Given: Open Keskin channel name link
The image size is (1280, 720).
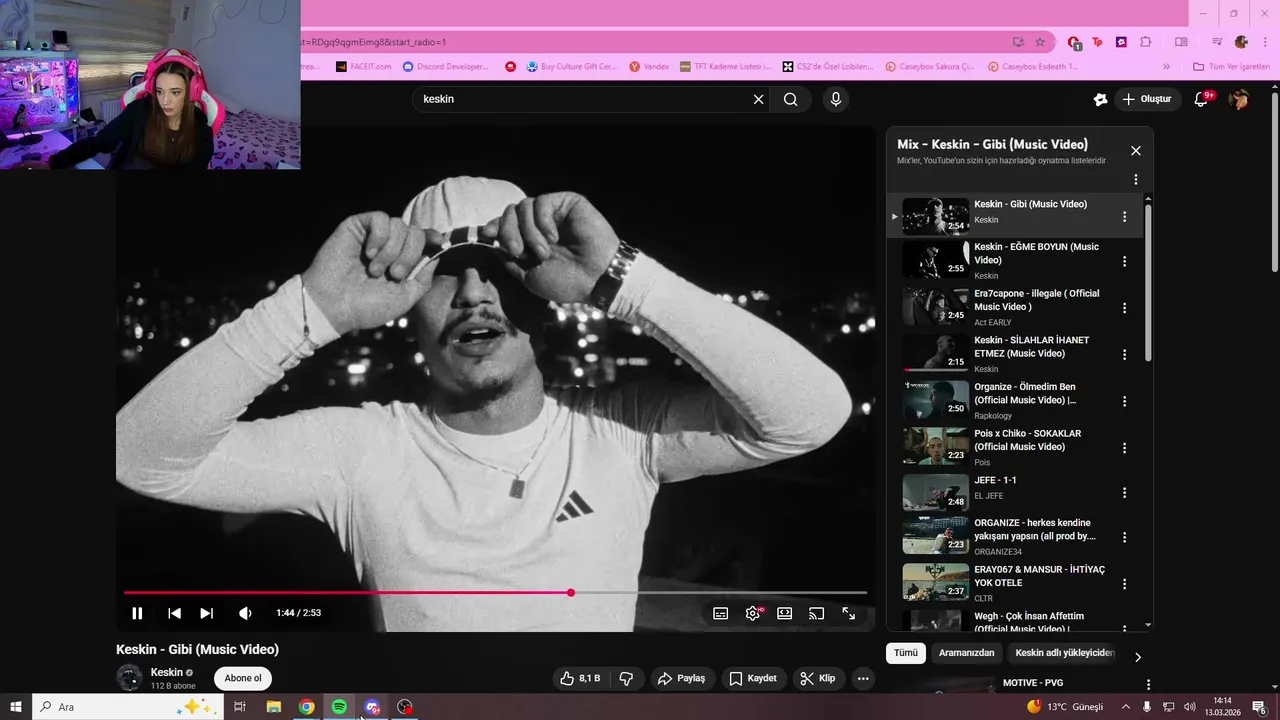Looking at the screenshot, I should 167,672.
